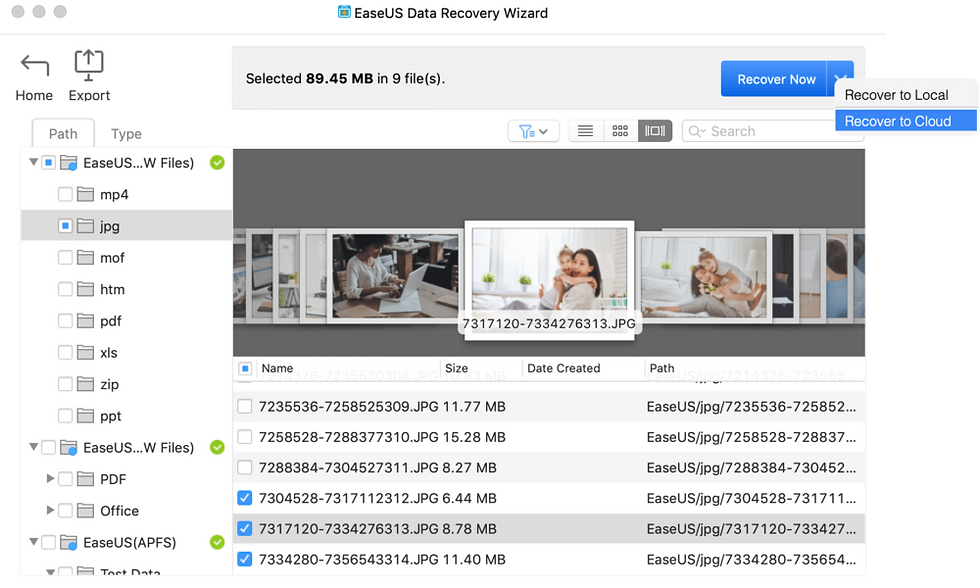The height and width of the screenshot is (588, 980).
Task: Click the green scan-complete badge icon
Action: pyautogui.click(x=217, y=162)
